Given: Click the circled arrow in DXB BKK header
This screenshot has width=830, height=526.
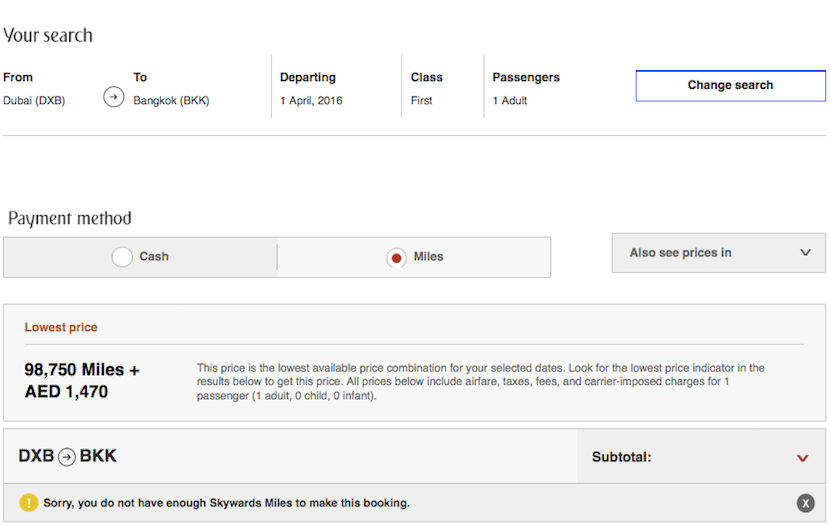Looking at the screenshot, I should click(x=67, y=457).
